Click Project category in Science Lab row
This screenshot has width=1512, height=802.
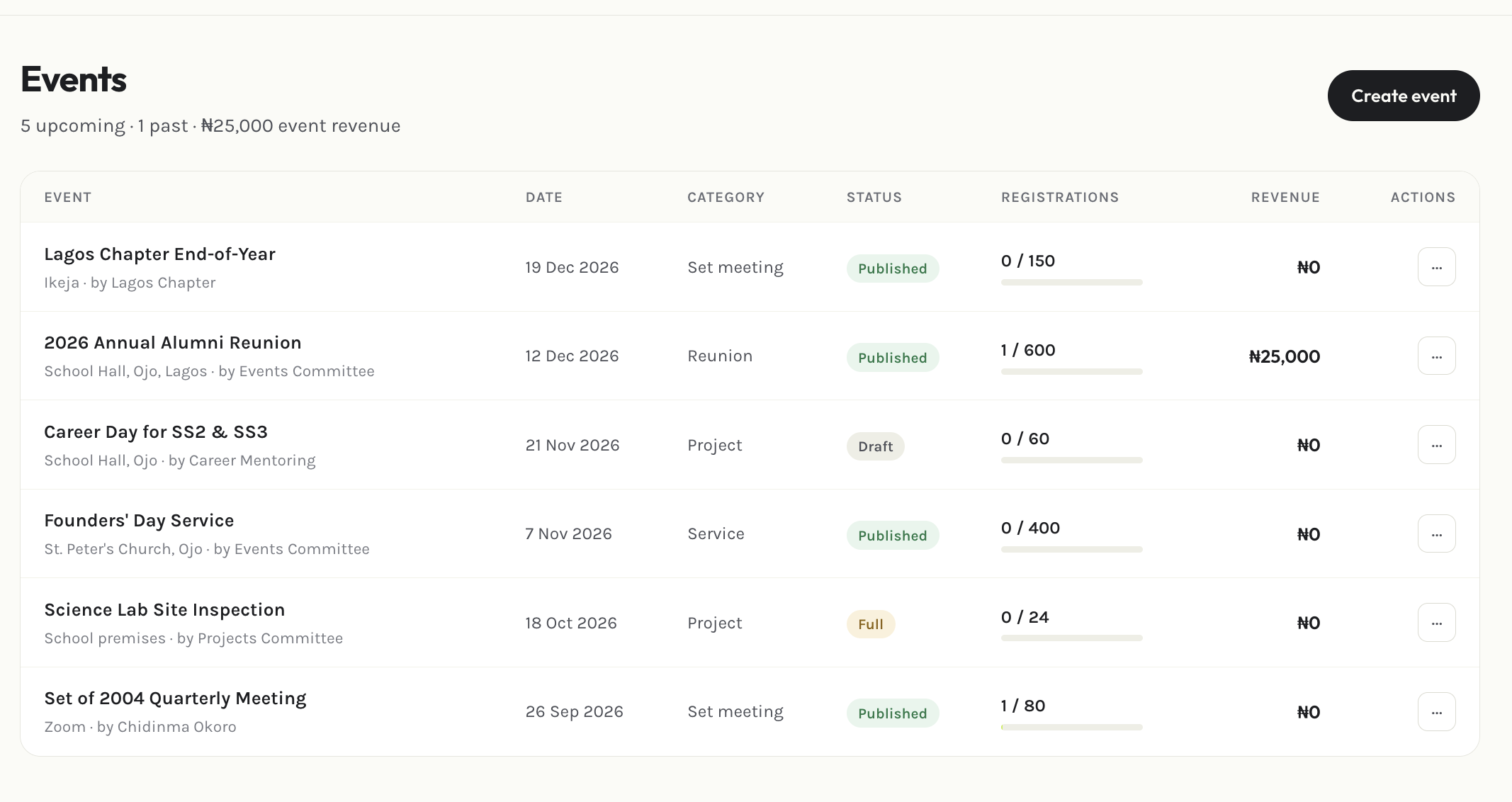click(714, 623)
